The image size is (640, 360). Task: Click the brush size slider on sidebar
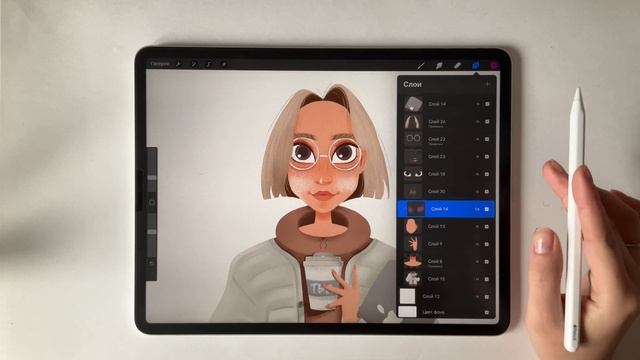click(x=152, y=178)
